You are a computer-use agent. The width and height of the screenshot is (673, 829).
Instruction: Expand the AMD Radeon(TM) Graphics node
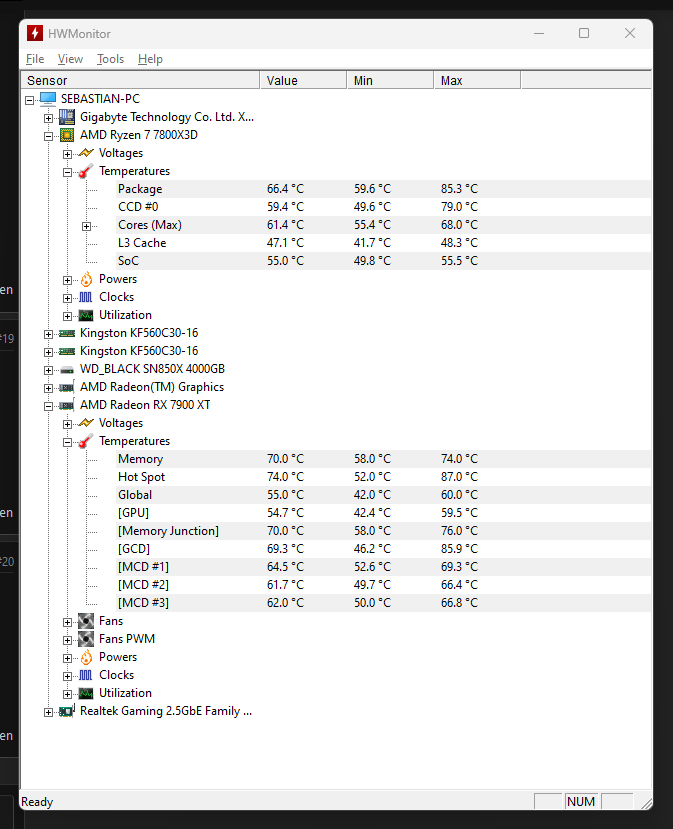[49, 388]
